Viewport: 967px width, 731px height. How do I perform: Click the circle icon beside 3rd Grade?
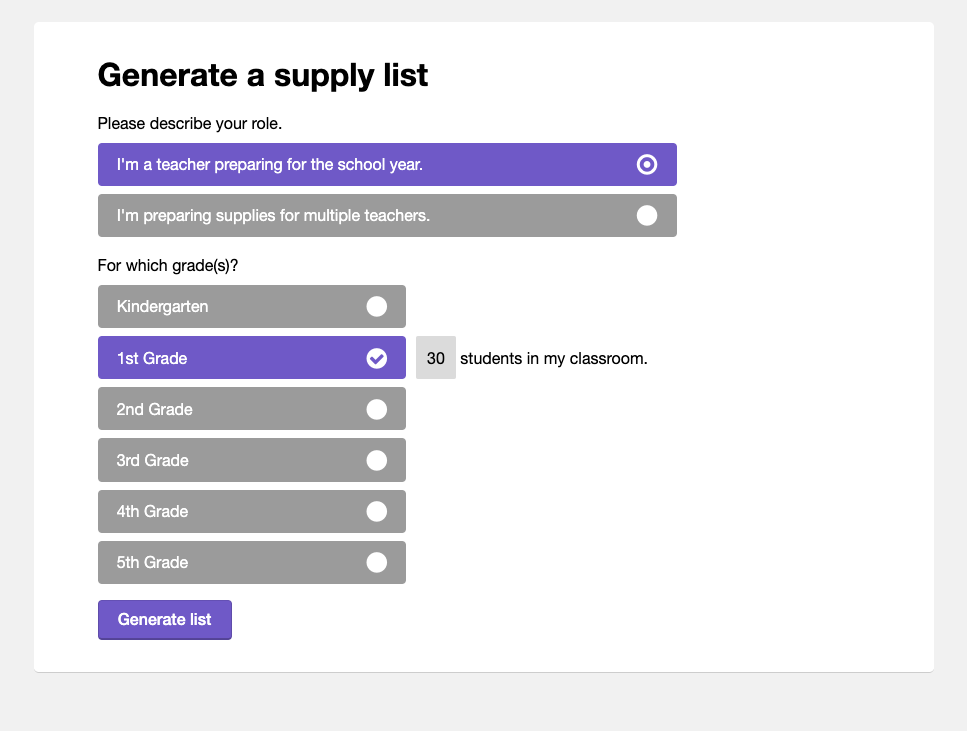click(x=376, y=460)
